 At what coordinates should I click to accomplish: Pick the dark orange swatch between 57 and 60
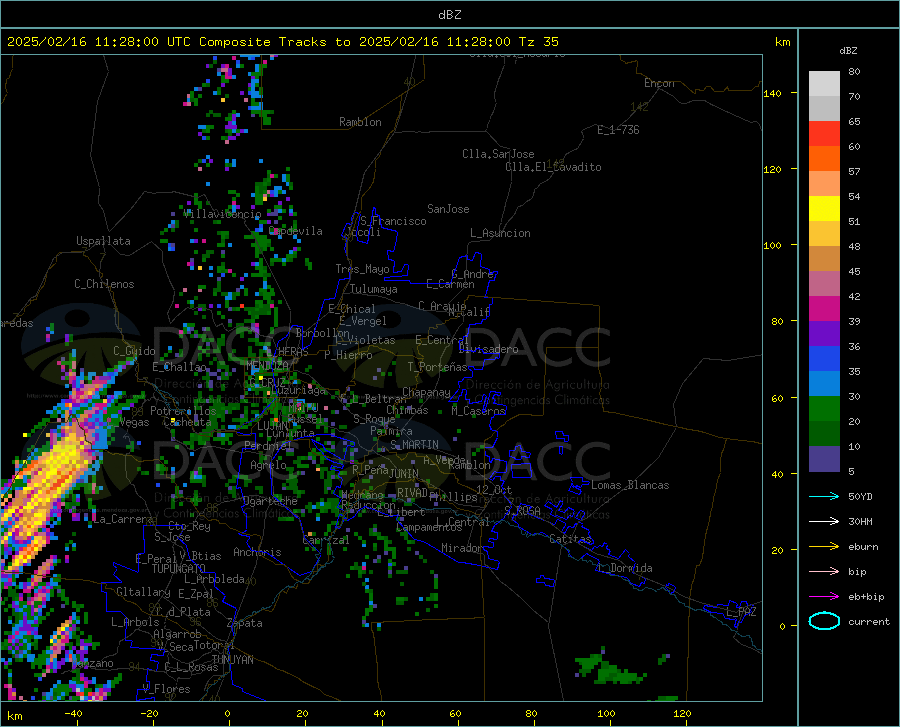(824, 159)
